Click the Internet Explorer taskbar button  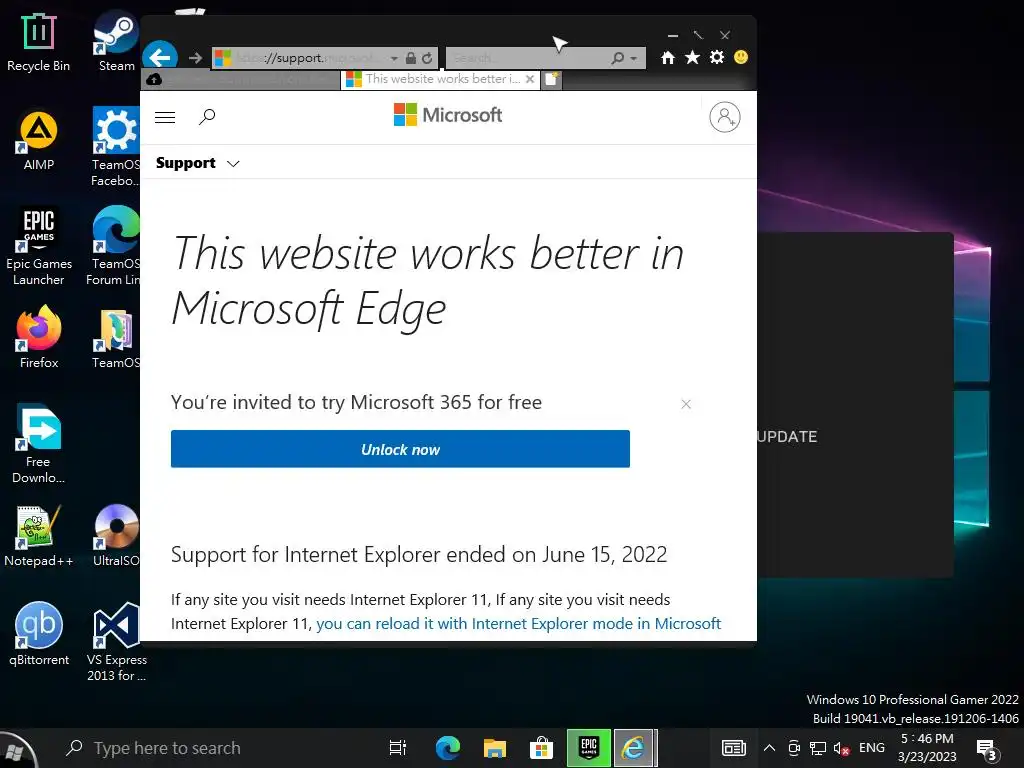[633, 748]
